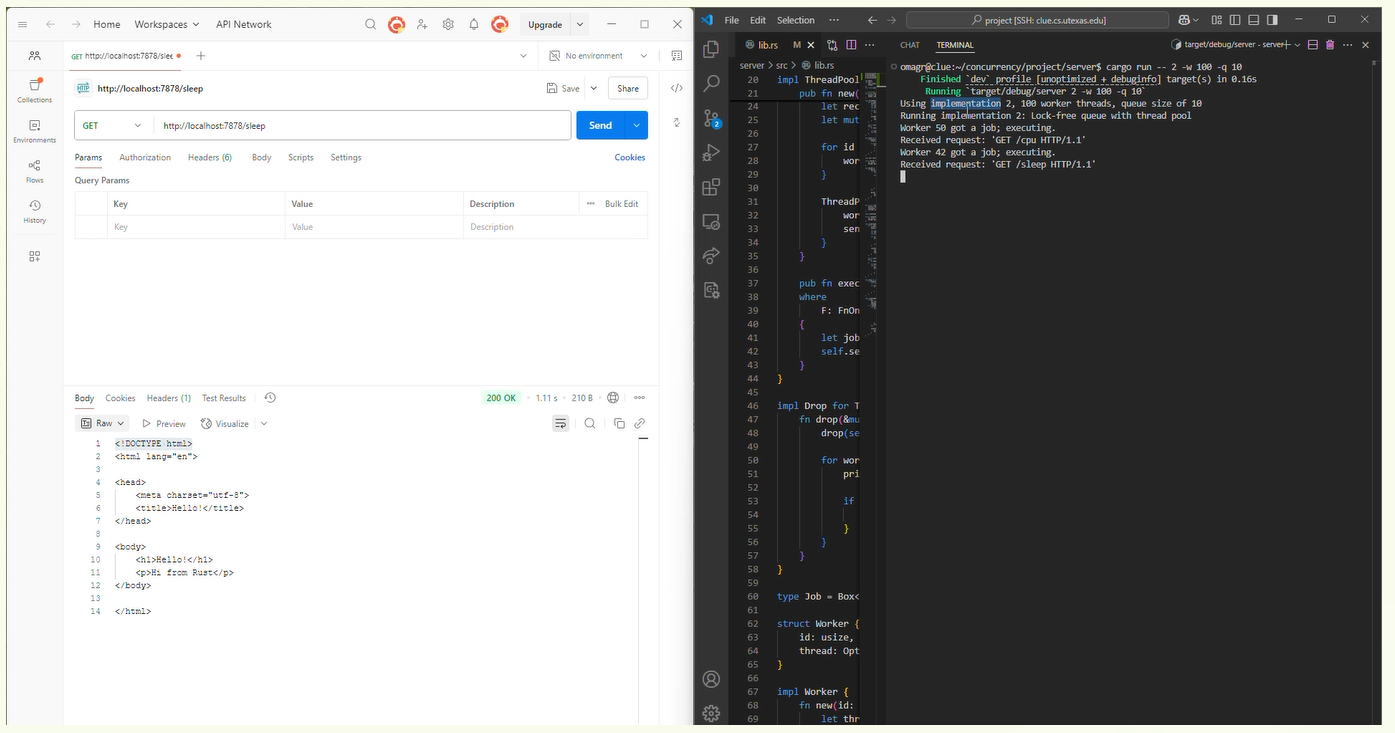Add new request tab with plus

pos(201,56)
